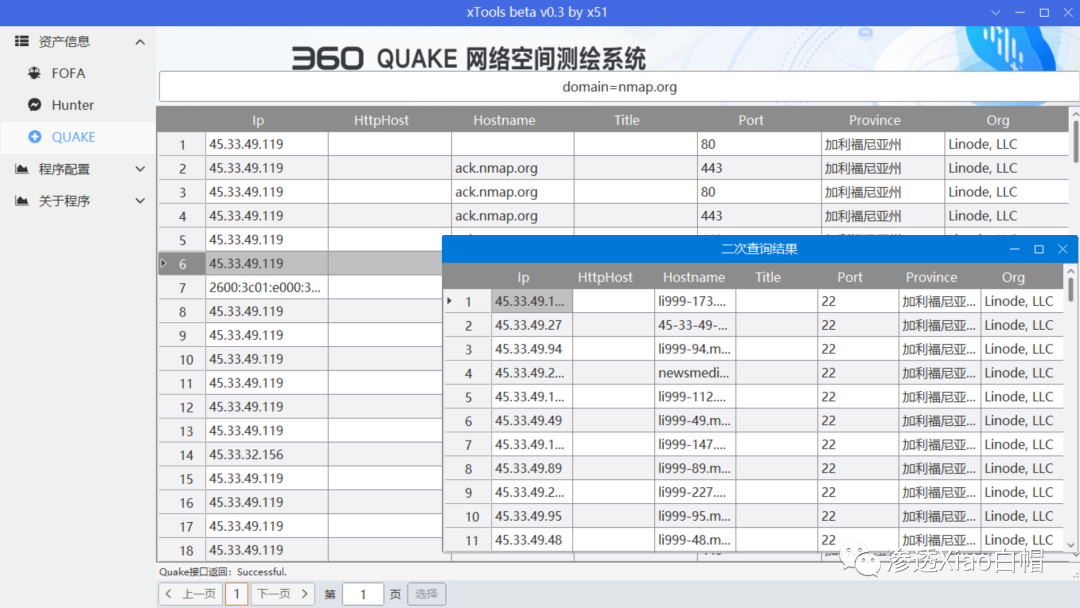Screen dimensions: 1080x608
Task: Sort main table by Org column
Action: click(x=997, y=120)
